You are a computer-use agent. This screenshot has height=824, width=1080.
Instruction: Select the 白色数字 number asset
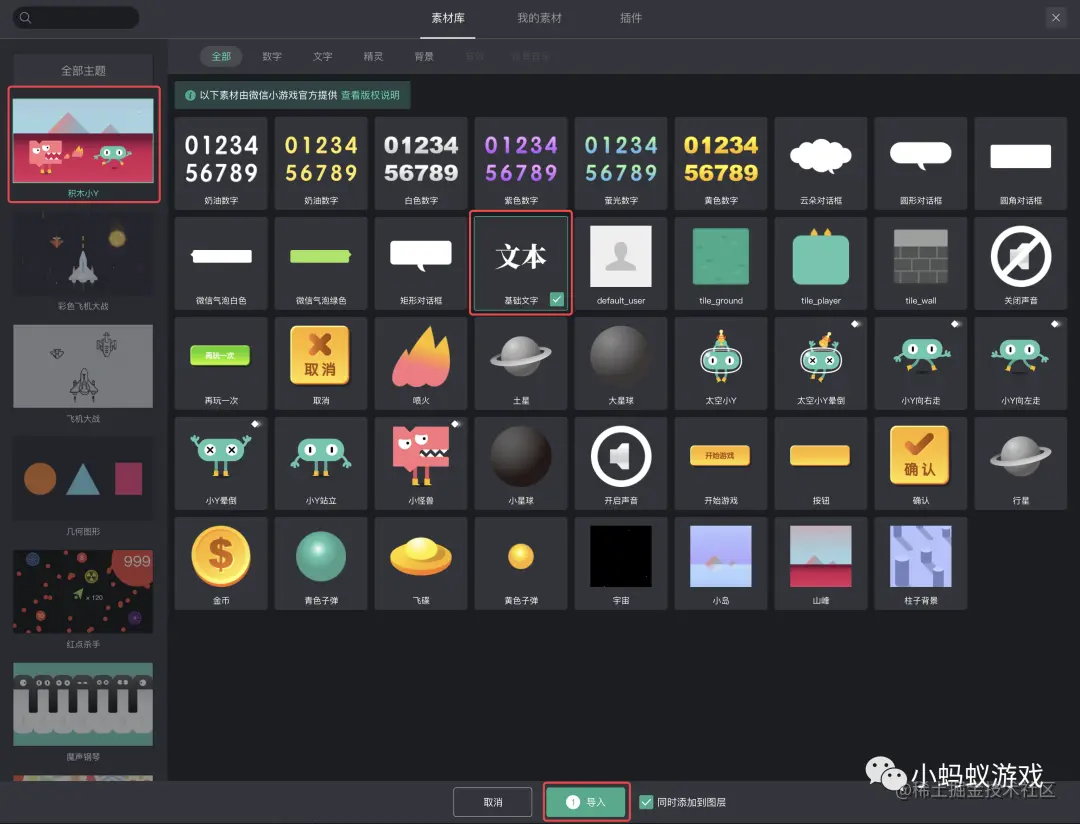point(421,163)
